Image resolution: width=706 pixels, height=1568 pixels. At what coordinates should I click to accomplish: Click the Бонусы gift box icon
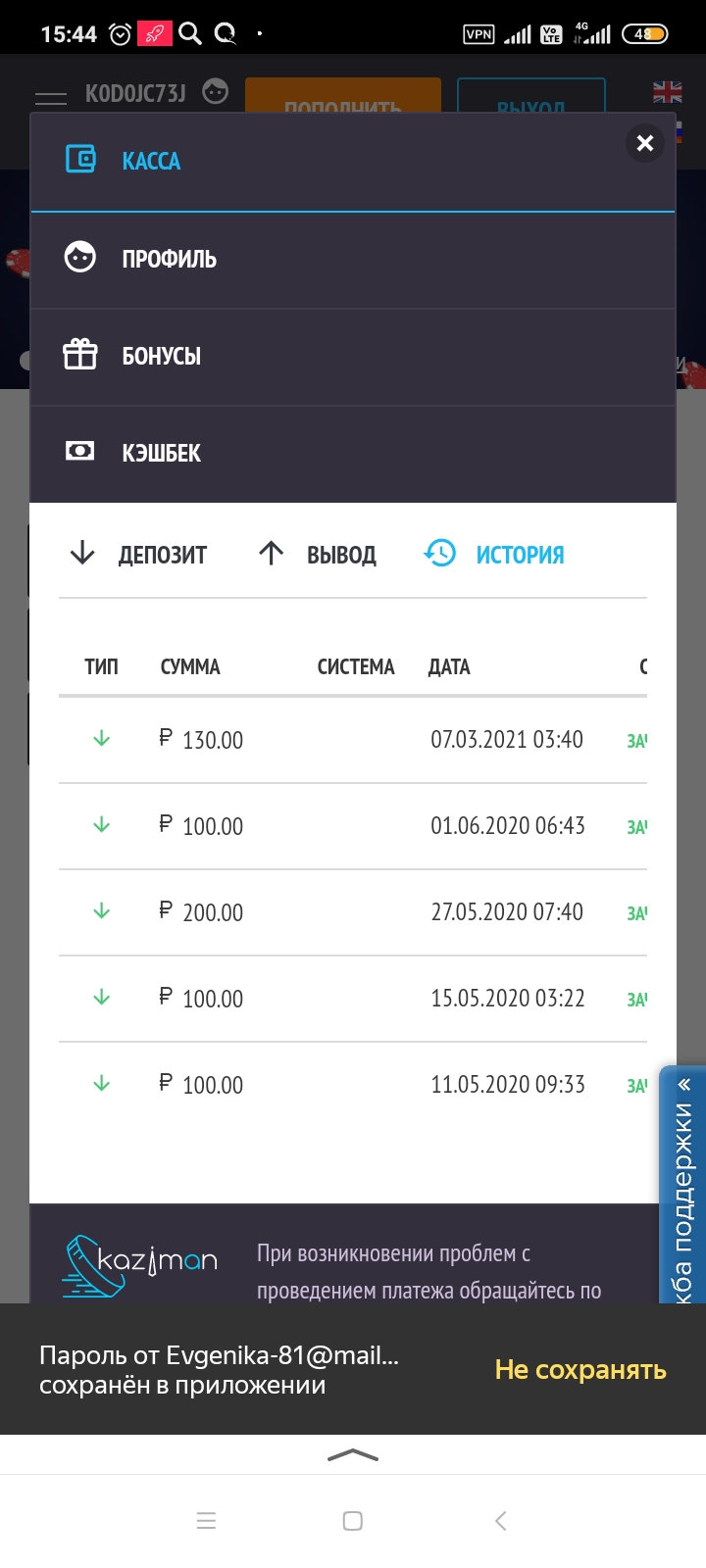pyautogui.click(x=80, y=355)
